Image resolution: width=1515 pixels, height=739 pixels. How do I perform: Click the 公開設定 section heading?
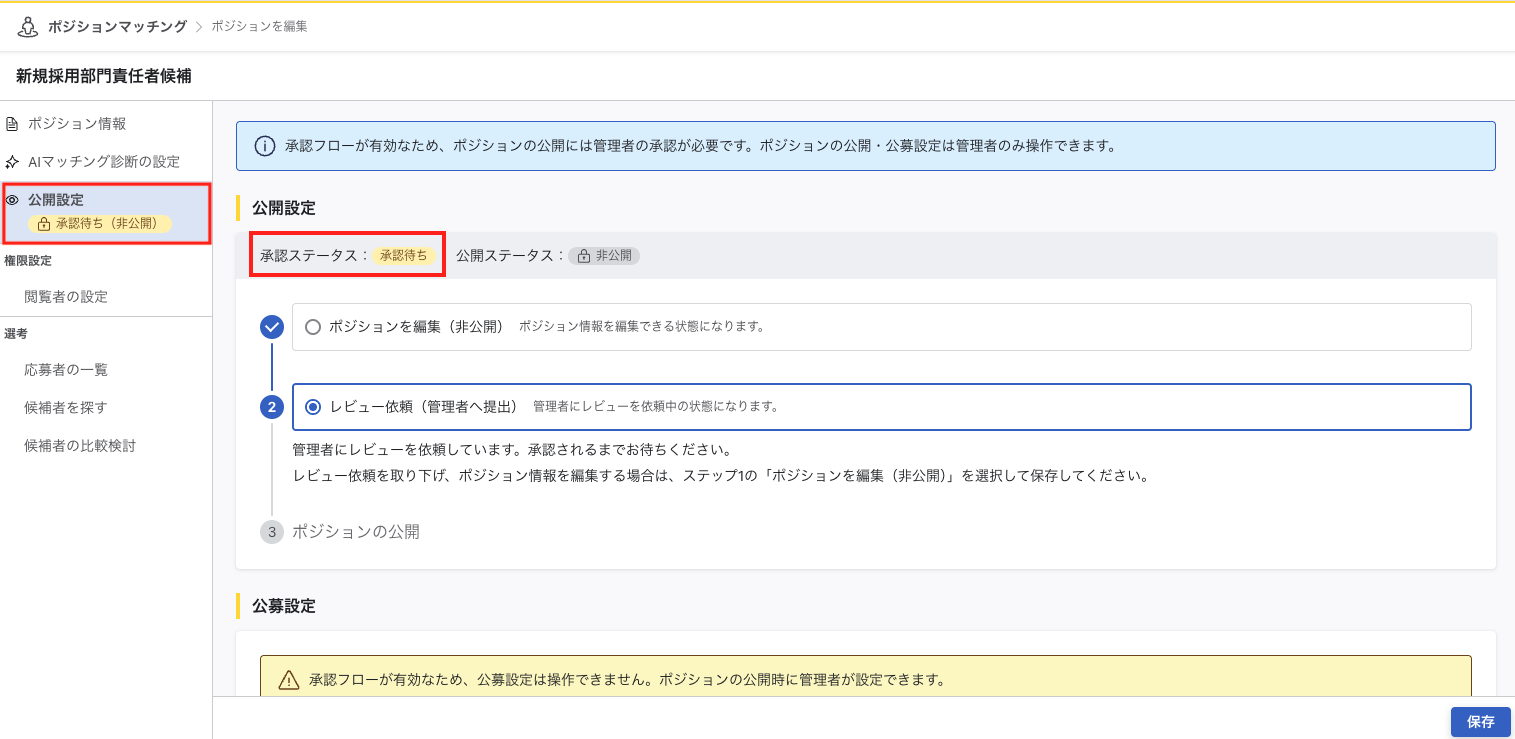tap(284, 208)
